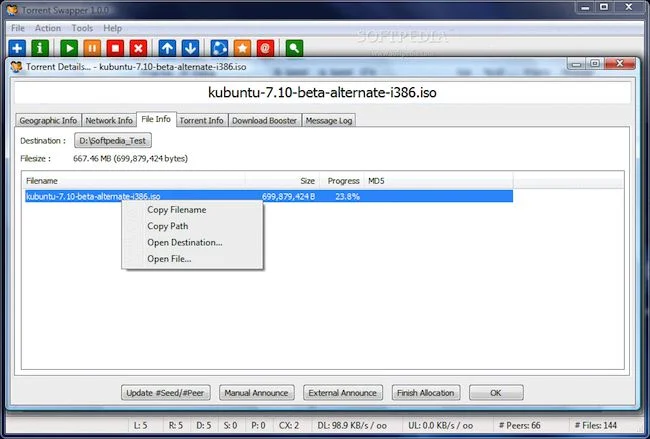Click the External Announce button

coord(342,393)
